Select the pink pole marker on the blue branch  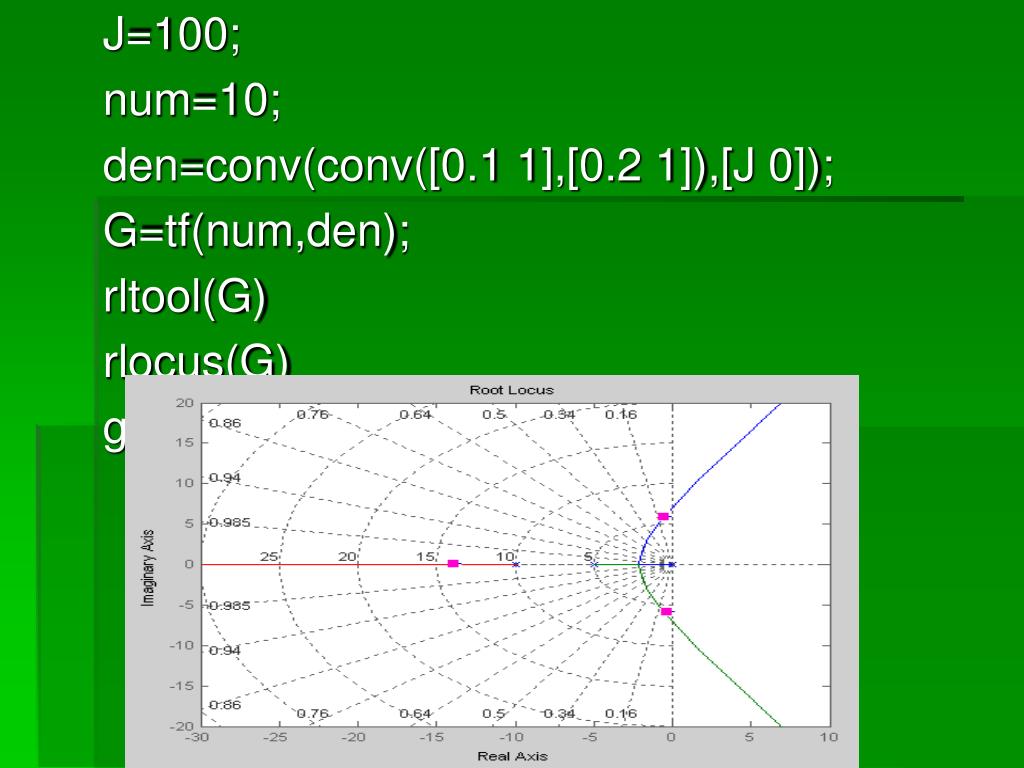click(663, 517)
